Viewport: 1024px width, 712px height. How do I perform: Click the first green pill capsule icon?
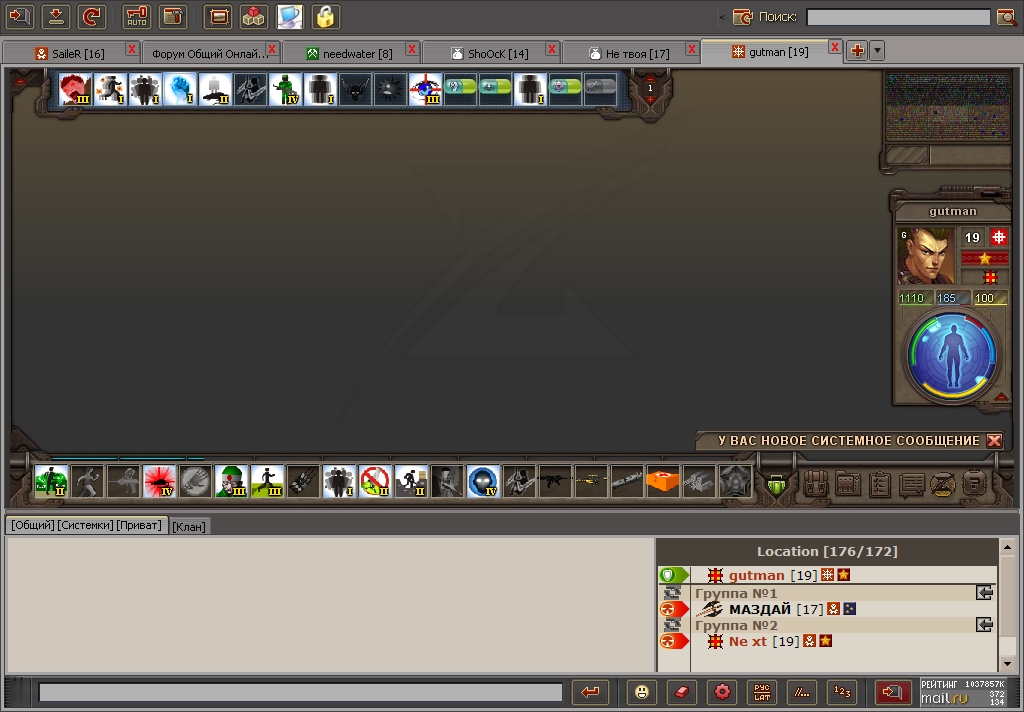click(x=460, y=88)
